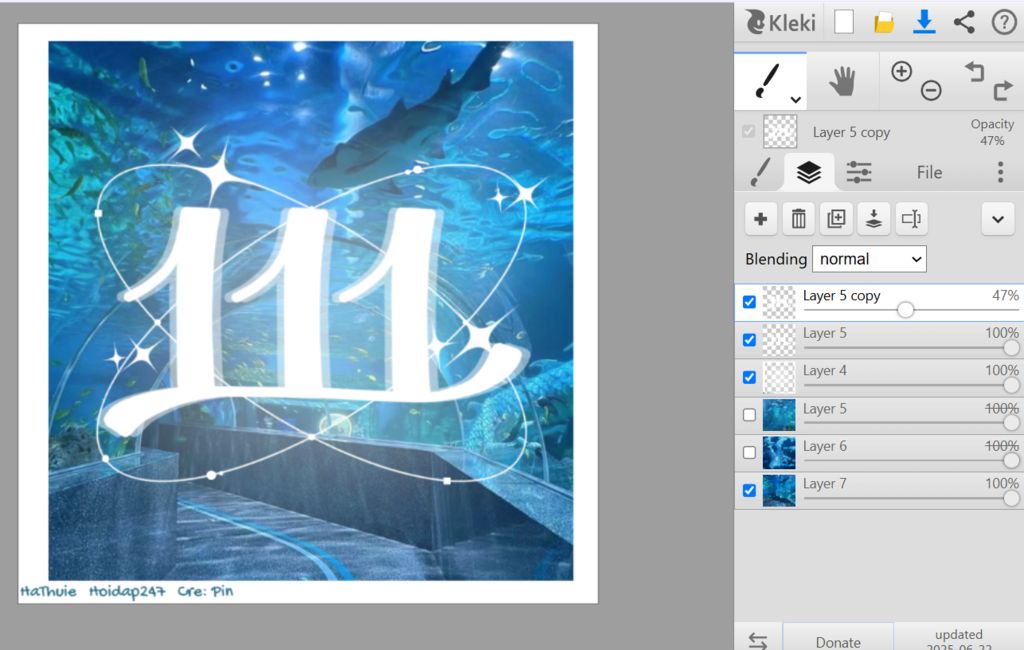The width and height of the screenshot is (1024, 650).
Task: Click the Layer 5 copy label in header
Action: click(852, 133)
